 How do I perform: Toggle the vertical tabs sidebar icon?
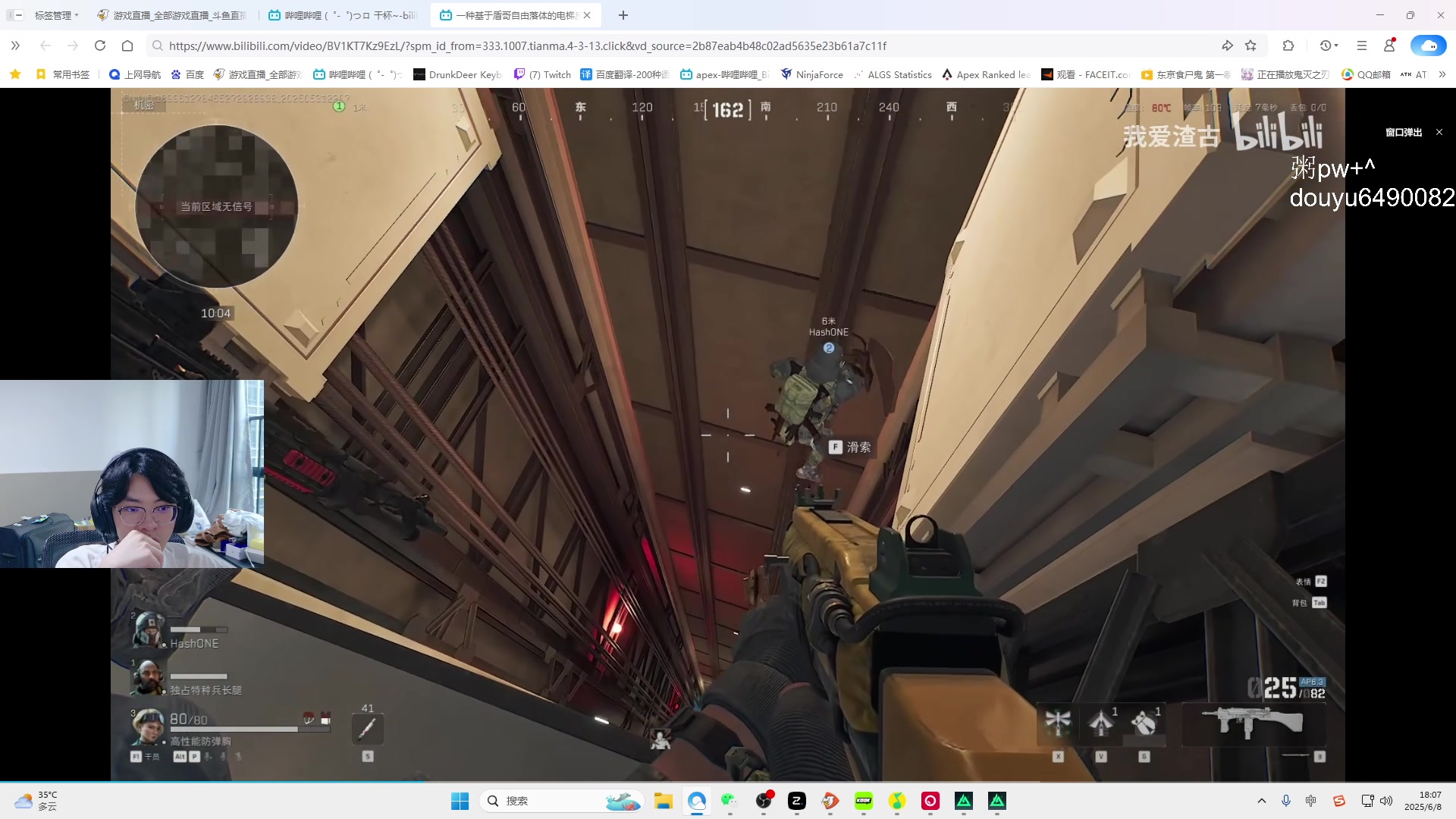click(x=15, y=15)
